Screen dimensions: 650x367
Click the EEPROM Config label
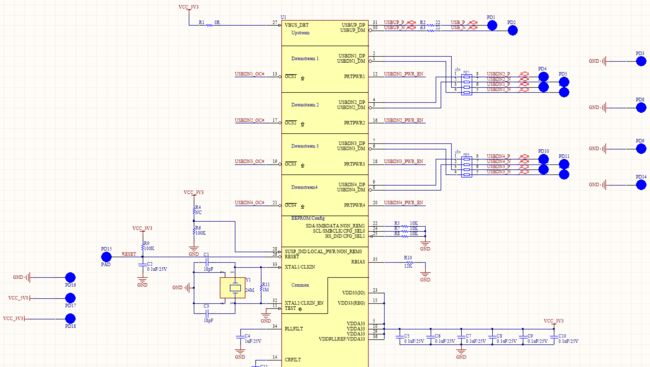coord(308,218)
